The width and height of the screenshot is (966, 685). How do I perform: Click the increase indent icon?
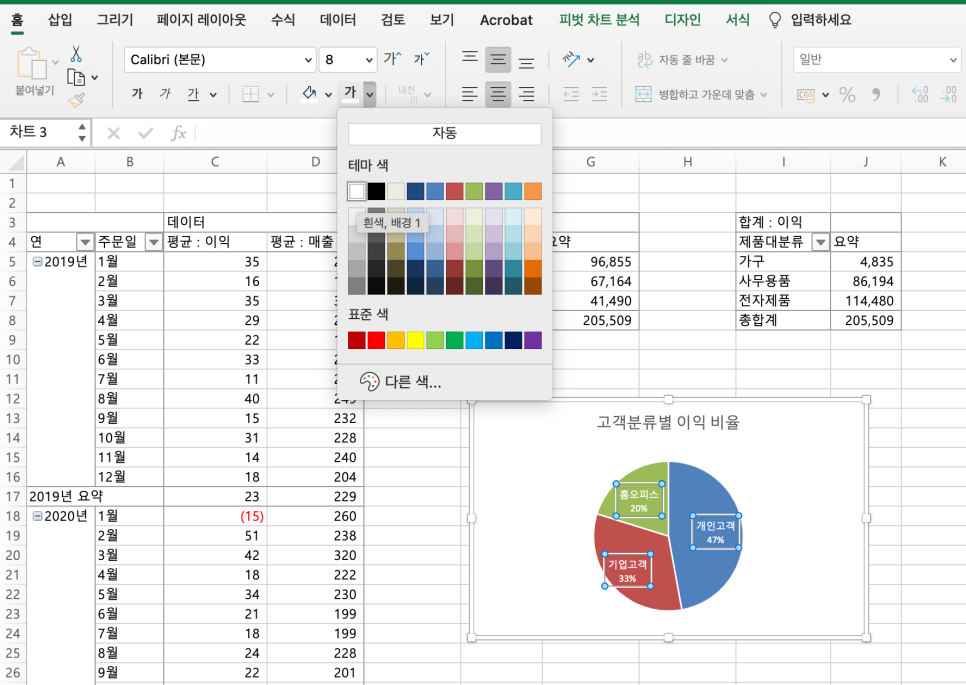(x=599, y=94)
